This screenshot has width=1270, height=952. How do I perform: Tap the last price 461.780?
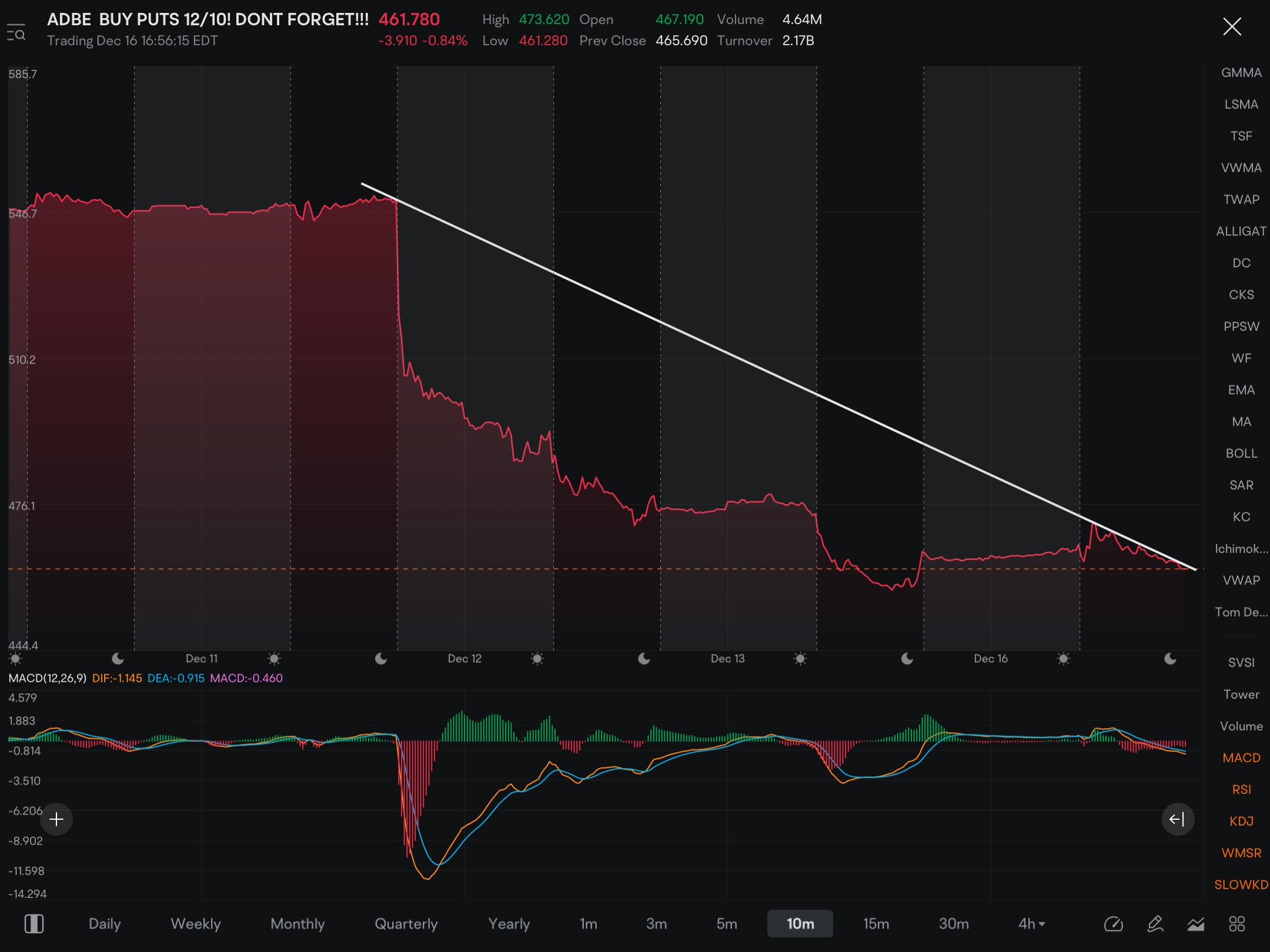409,19
